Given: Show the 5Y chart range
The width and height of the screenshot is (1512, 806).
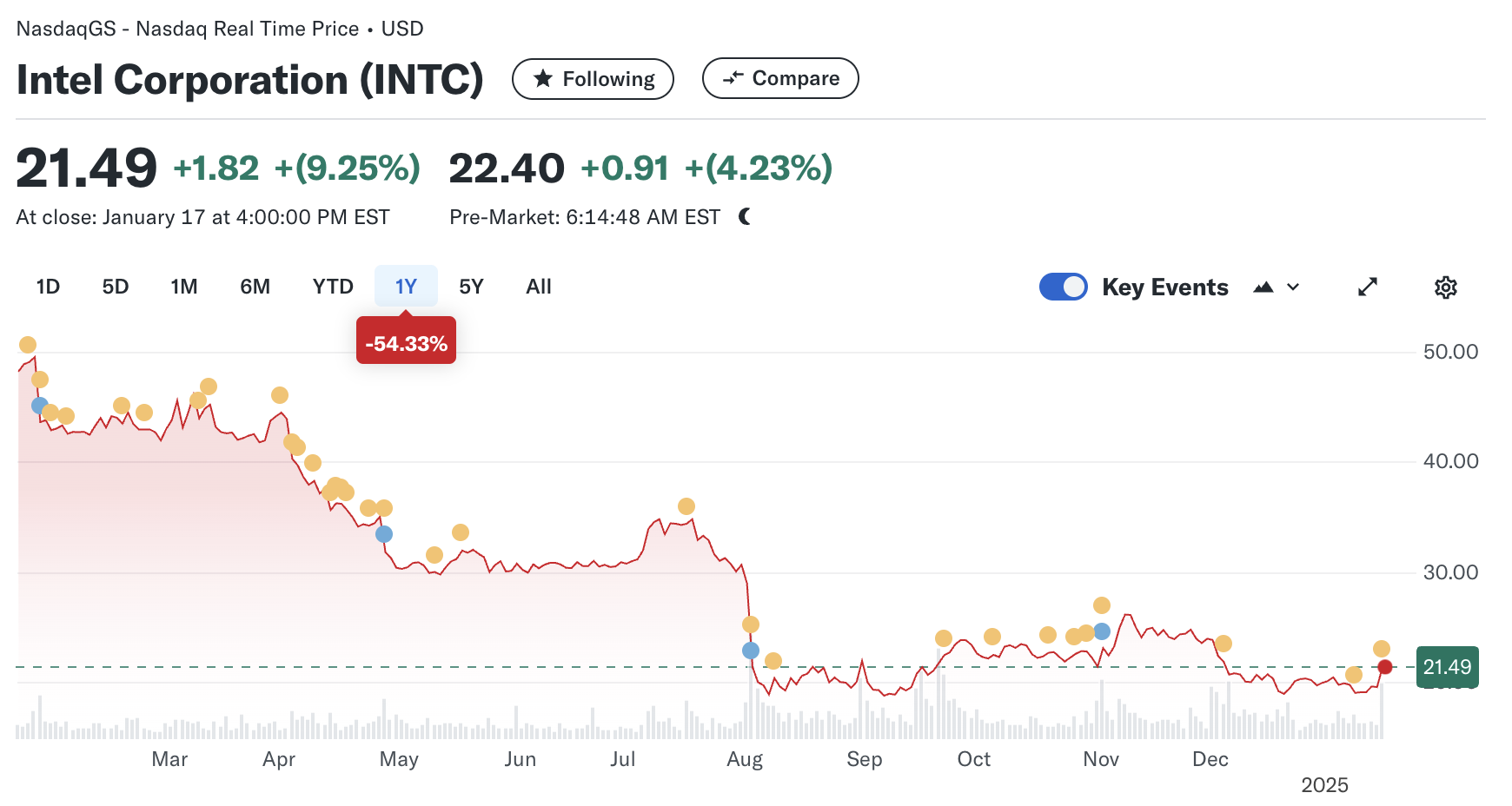Looking at the screenshot, I should click(471, 287).
